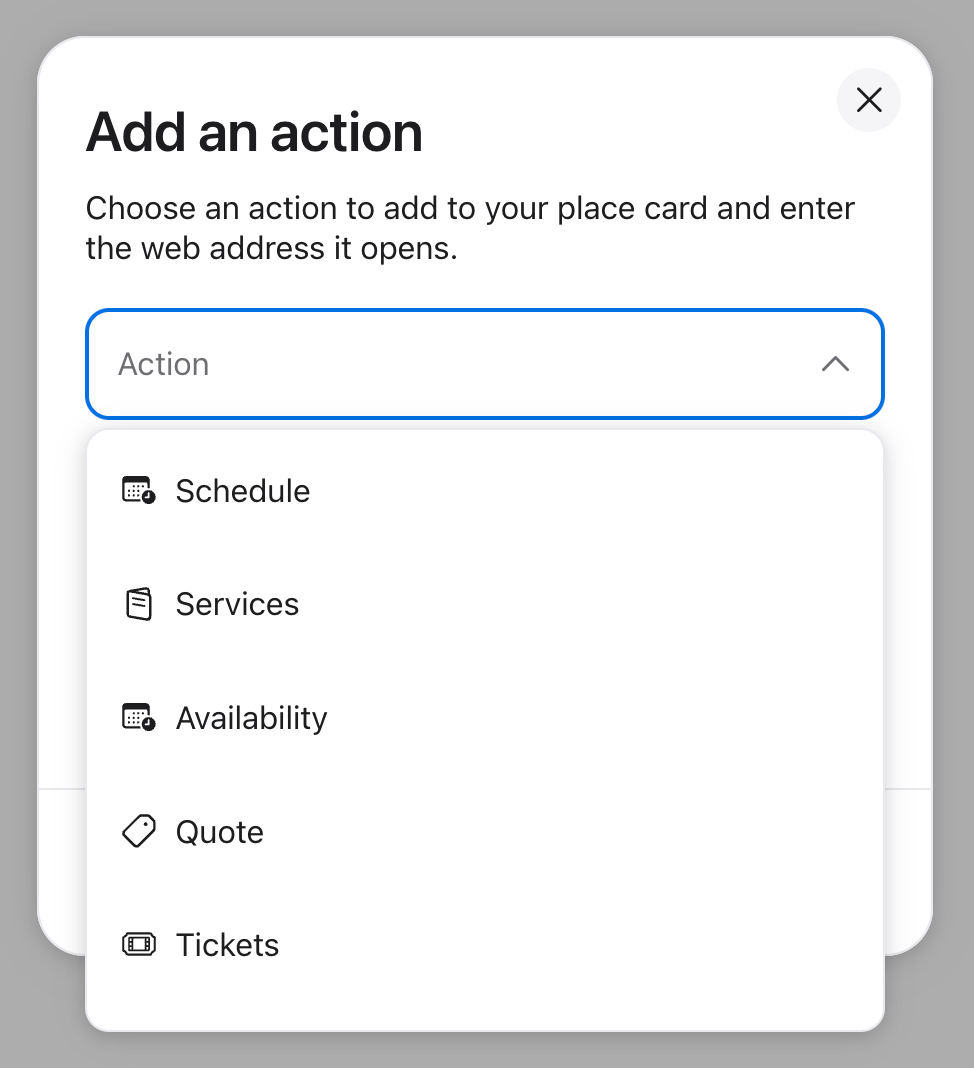974x1068 pixels.
Task: Click the price tag icon for Quote
Action: (139, 831)
